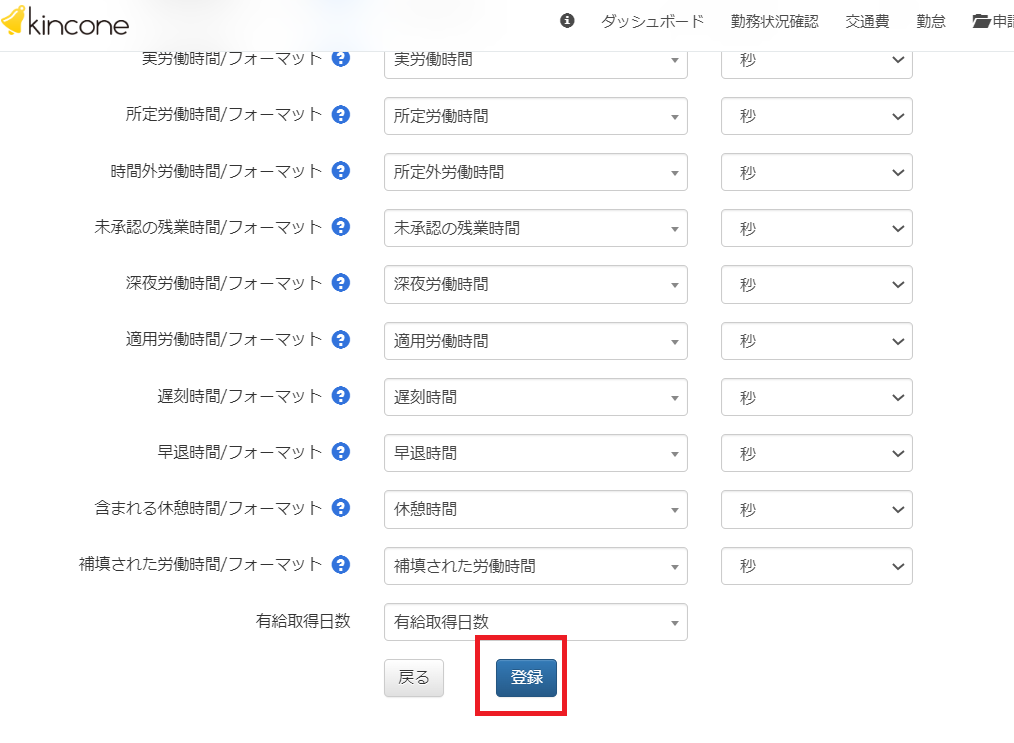Screen dimensions: 1014x743
Task: Expand the 未承認の残業時間 field dropdown
Action: [535, 228]
